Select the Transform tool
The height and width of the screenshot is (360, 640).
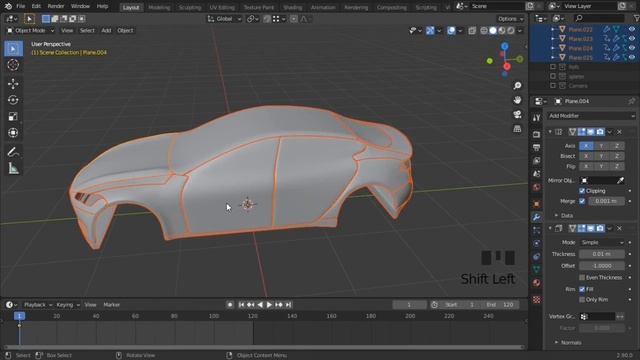pyautogui.click(x=13, y=133)
